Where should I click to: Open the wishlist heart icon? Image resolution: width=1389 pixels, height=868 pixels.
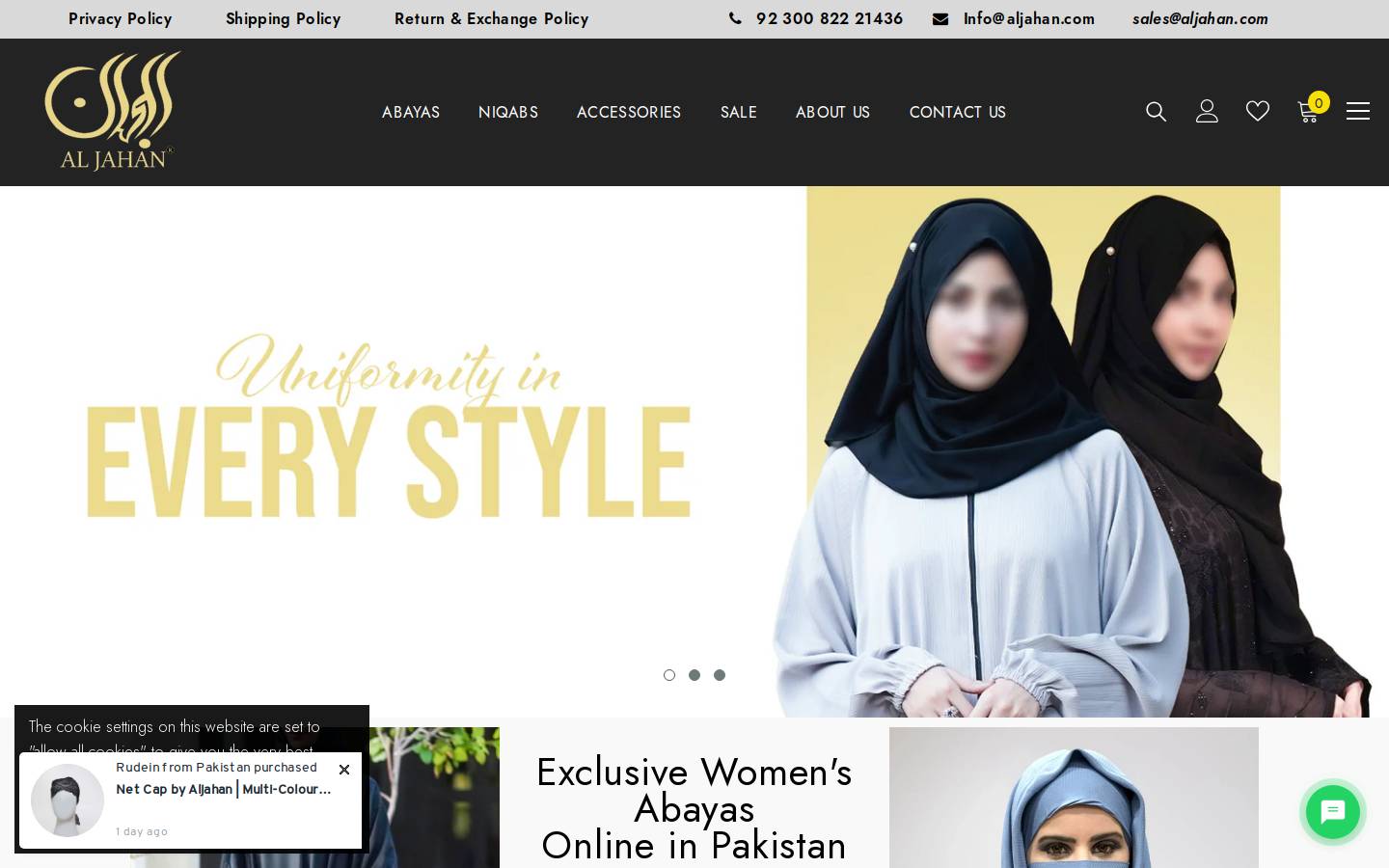coord(1258,112)
